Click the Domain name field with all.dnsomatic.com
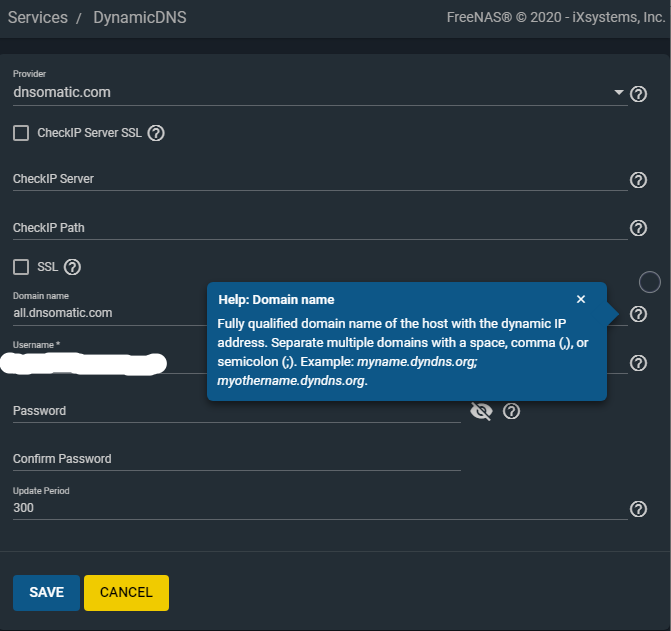 coord(110,313)
